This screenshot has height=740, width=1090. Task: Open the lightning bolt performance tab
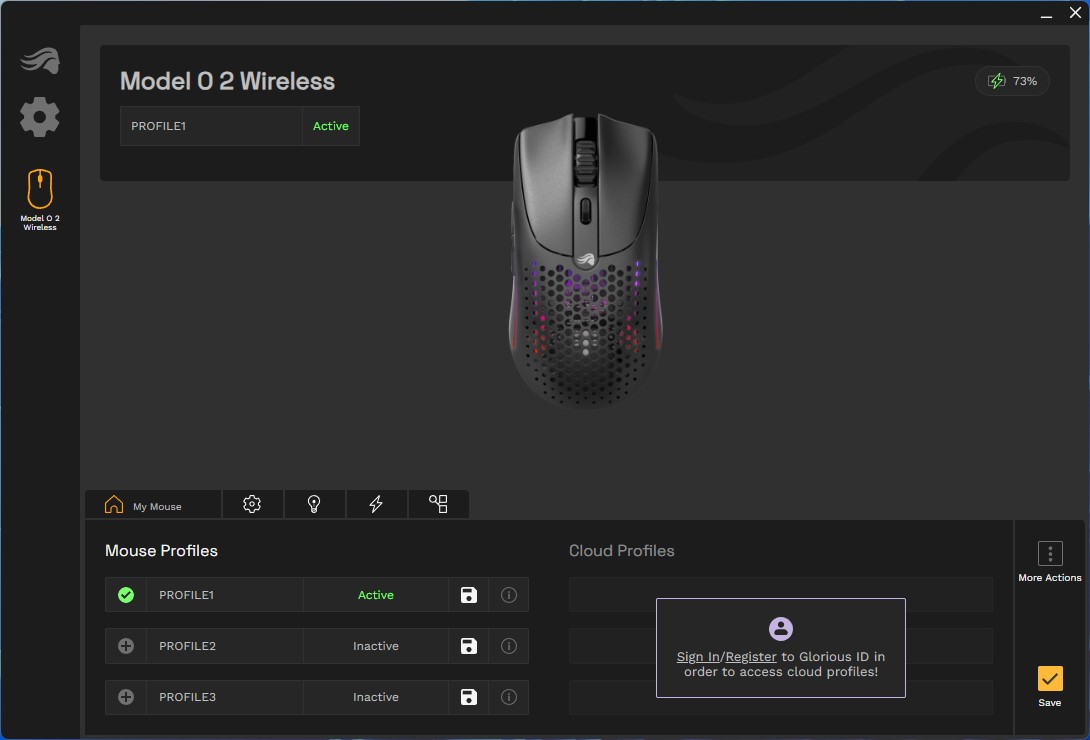[376, 505]
